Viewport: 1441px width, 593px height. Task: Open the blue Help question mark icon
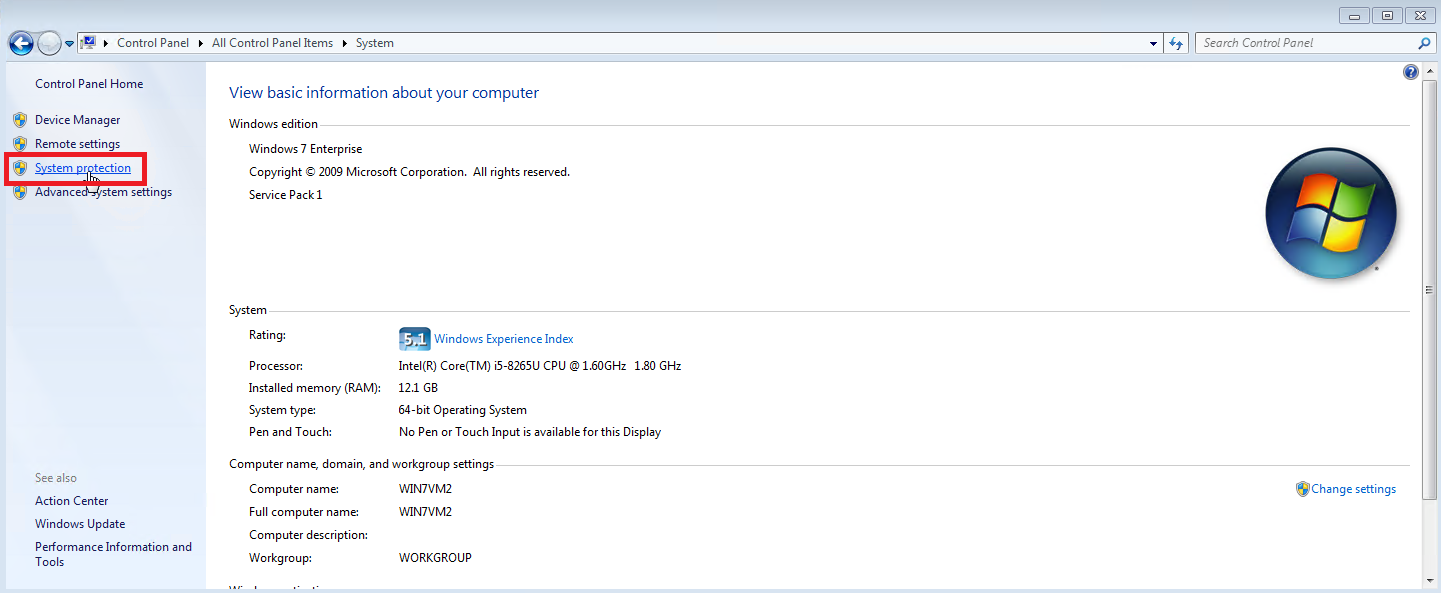pos(1411,72)
